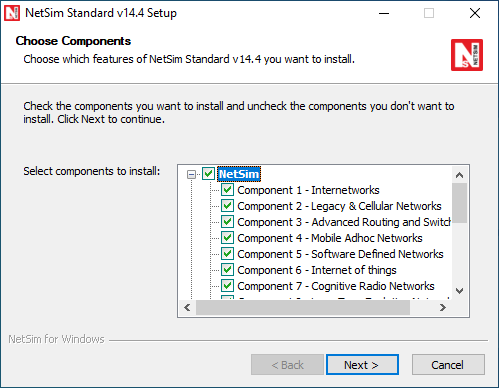Uncheck Component 3 - Advanced Routing checkbox
The image size is (499, 388).
click(227, 222)
